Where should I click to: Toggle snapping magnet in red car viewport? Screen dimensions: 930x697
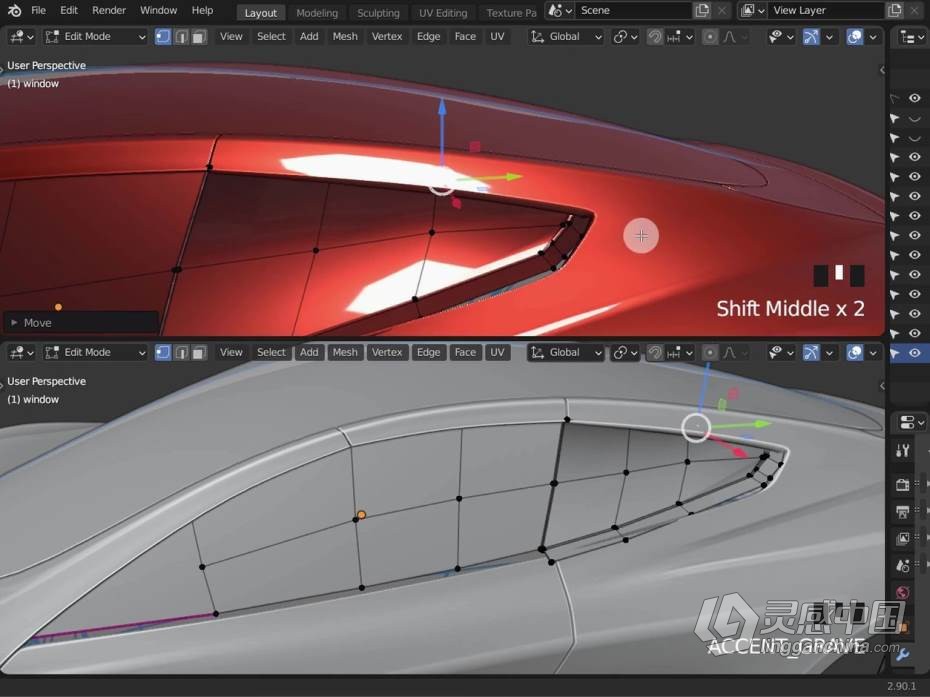coord(655,37)
